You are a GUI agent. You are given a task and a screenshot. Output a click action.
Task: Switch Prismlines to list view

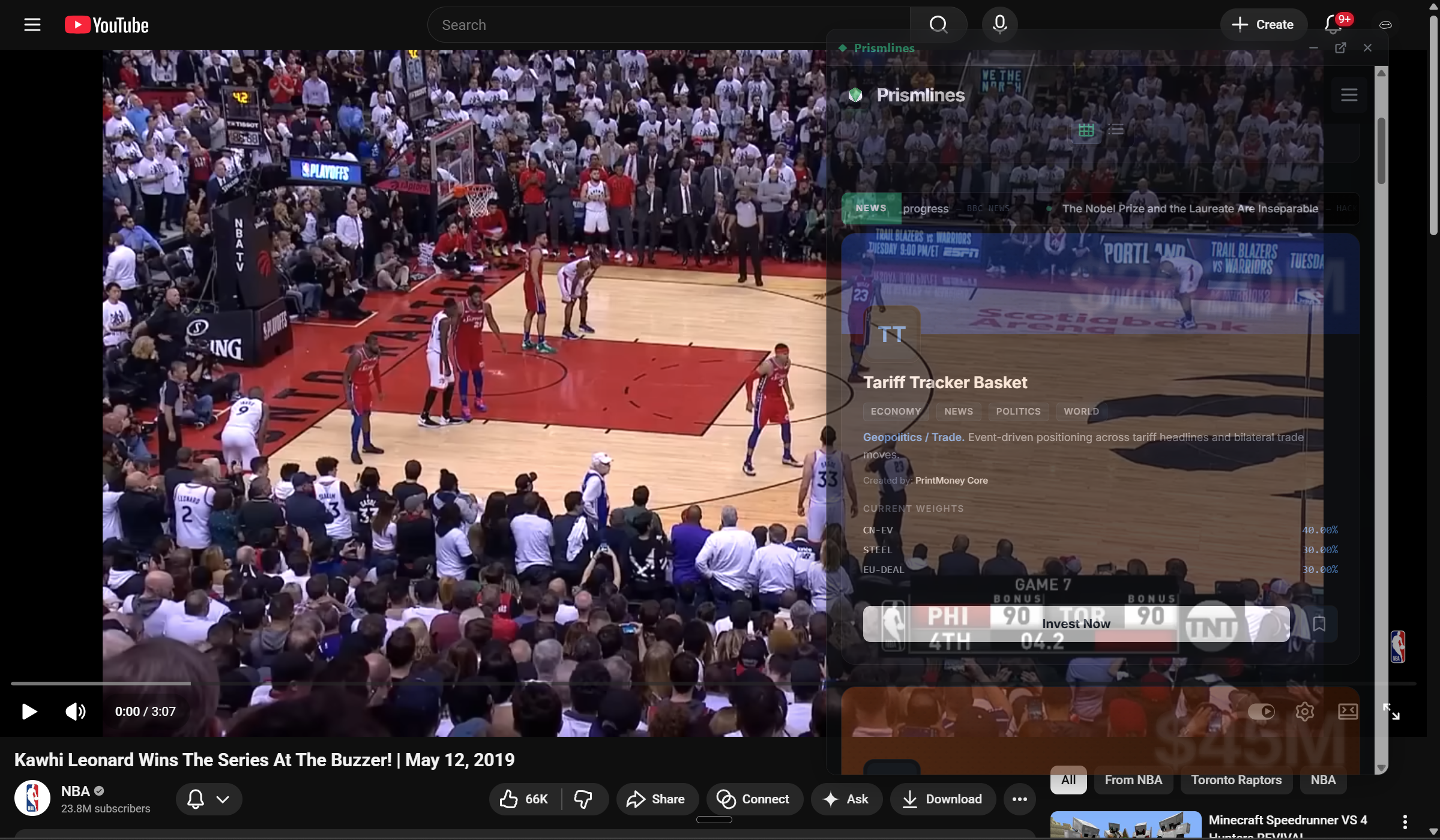click(x=1116, y=130)
